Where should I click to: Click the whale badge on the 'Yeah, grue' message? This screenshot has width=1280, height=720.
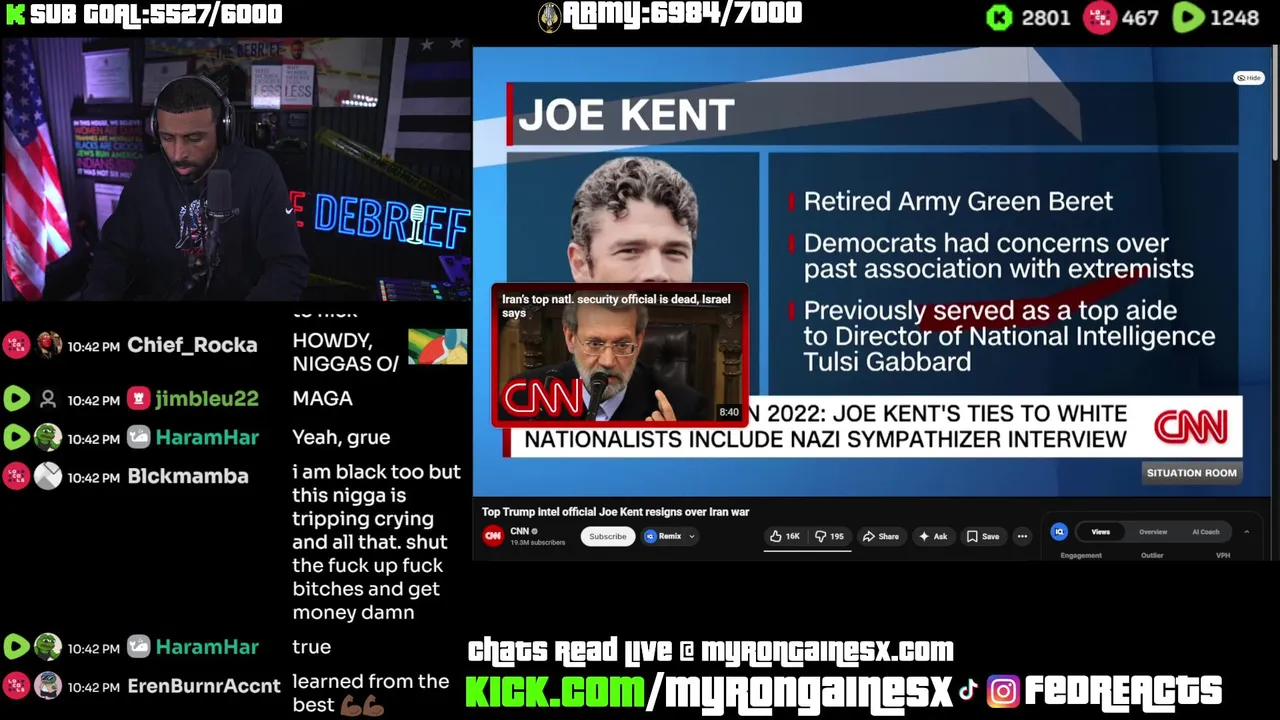point(138,438)
